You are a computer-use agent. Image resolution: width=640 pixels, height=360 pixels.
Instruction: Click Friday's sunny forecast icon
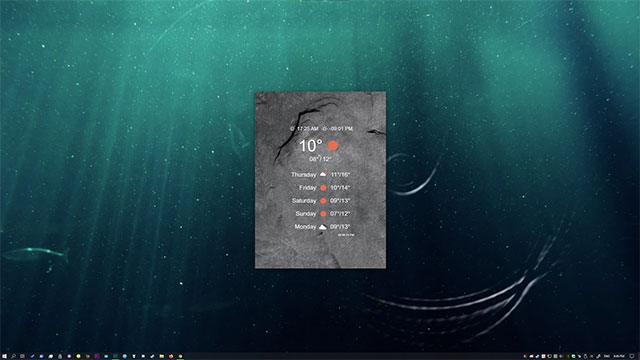click(323, 188)
